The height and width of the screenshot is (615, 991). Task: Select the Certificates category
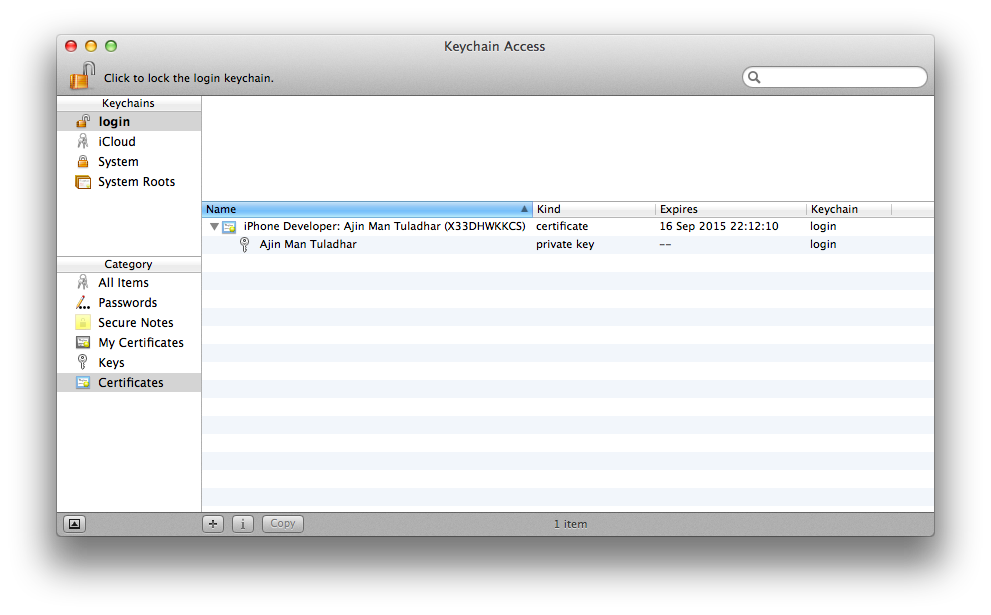pyautogui.click(x=129, y=382)
